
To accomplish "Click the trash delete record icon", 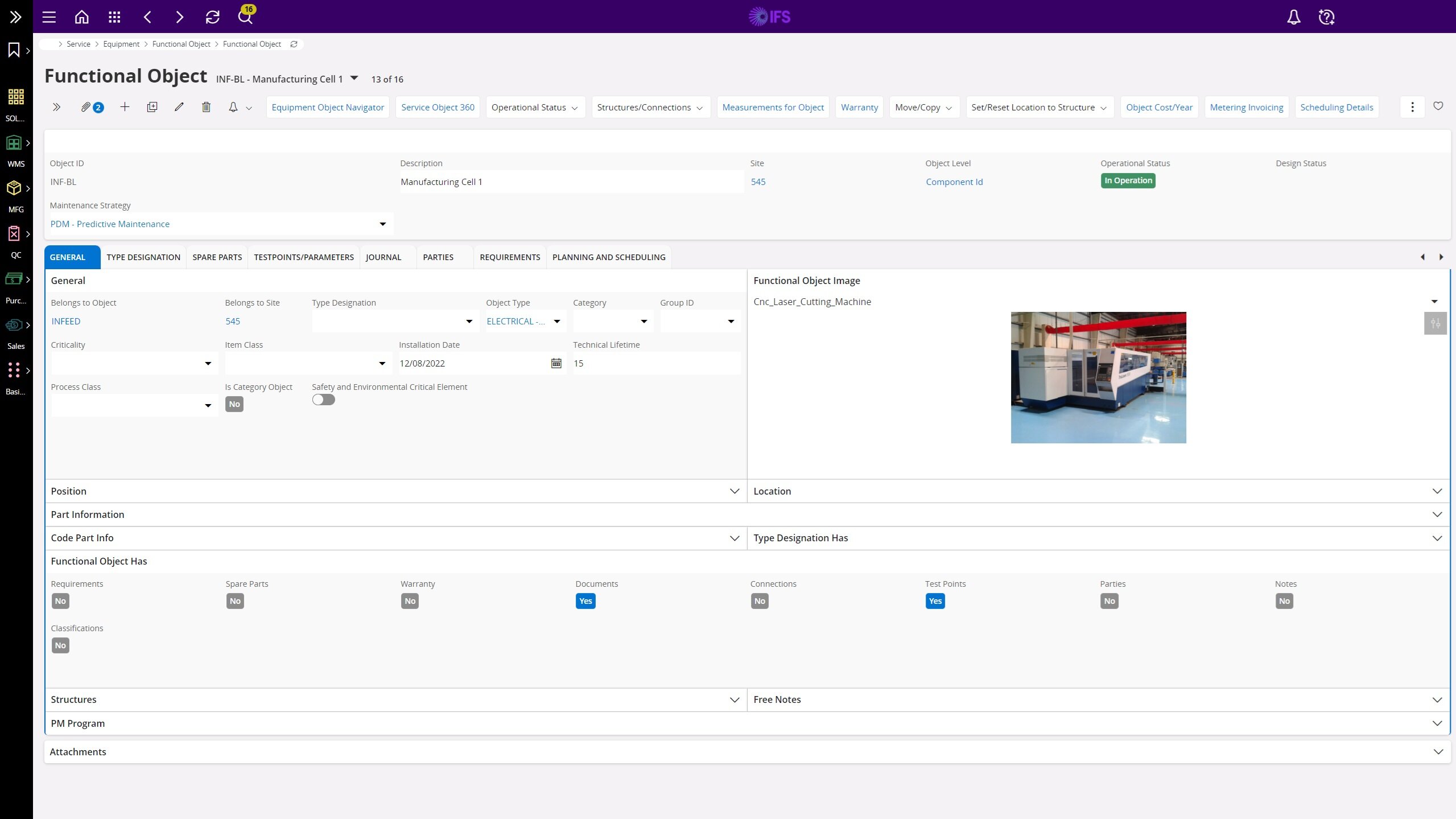I will pyautogui.click(x=206, y=107).
